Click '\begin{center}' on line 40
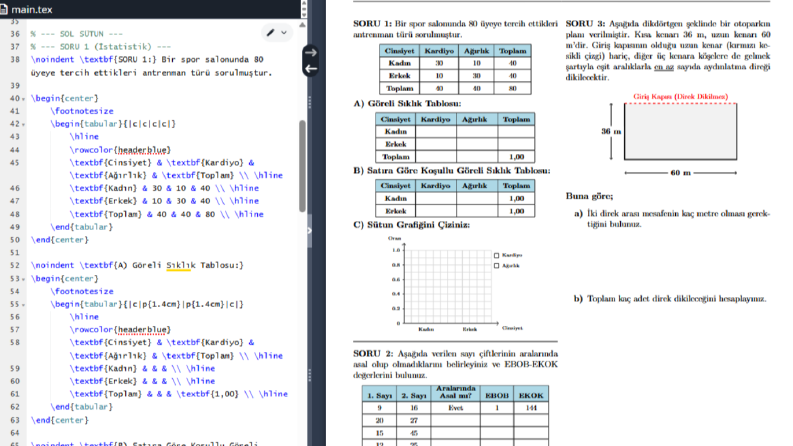The height and width of the screenshot is (446, 793). click(x=65, y=98)
